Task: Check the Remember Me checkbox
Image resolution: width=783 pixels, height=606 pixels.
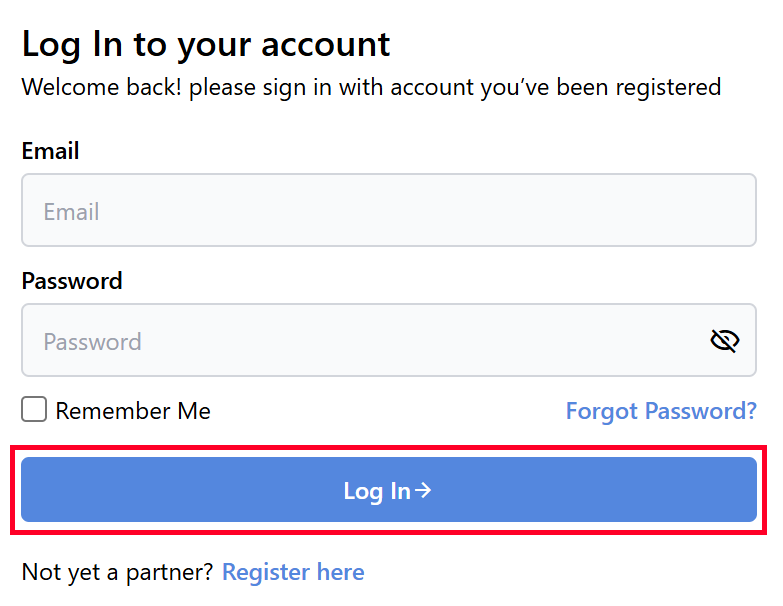Action: (34, 410)
